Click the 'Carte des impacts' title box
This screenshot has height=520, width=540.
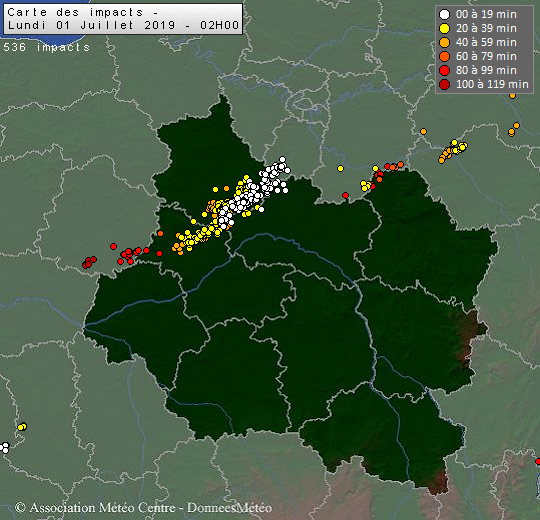click(123, 19)
